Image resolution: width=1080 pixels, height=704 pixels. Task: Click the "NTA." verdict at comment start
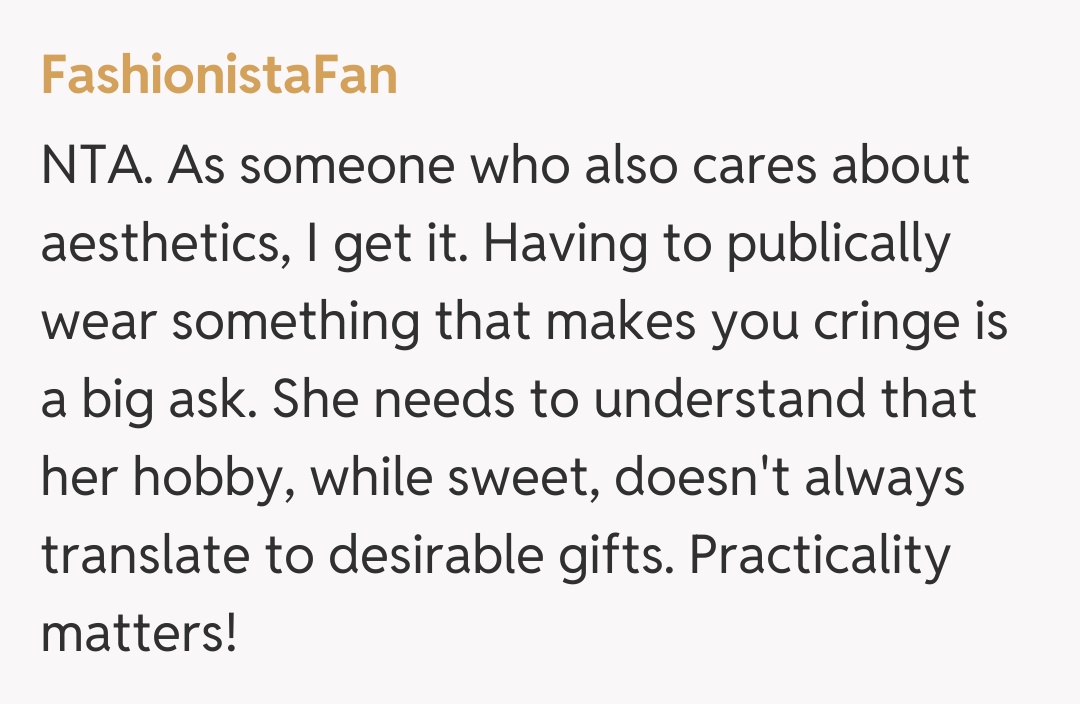[97, 165]
